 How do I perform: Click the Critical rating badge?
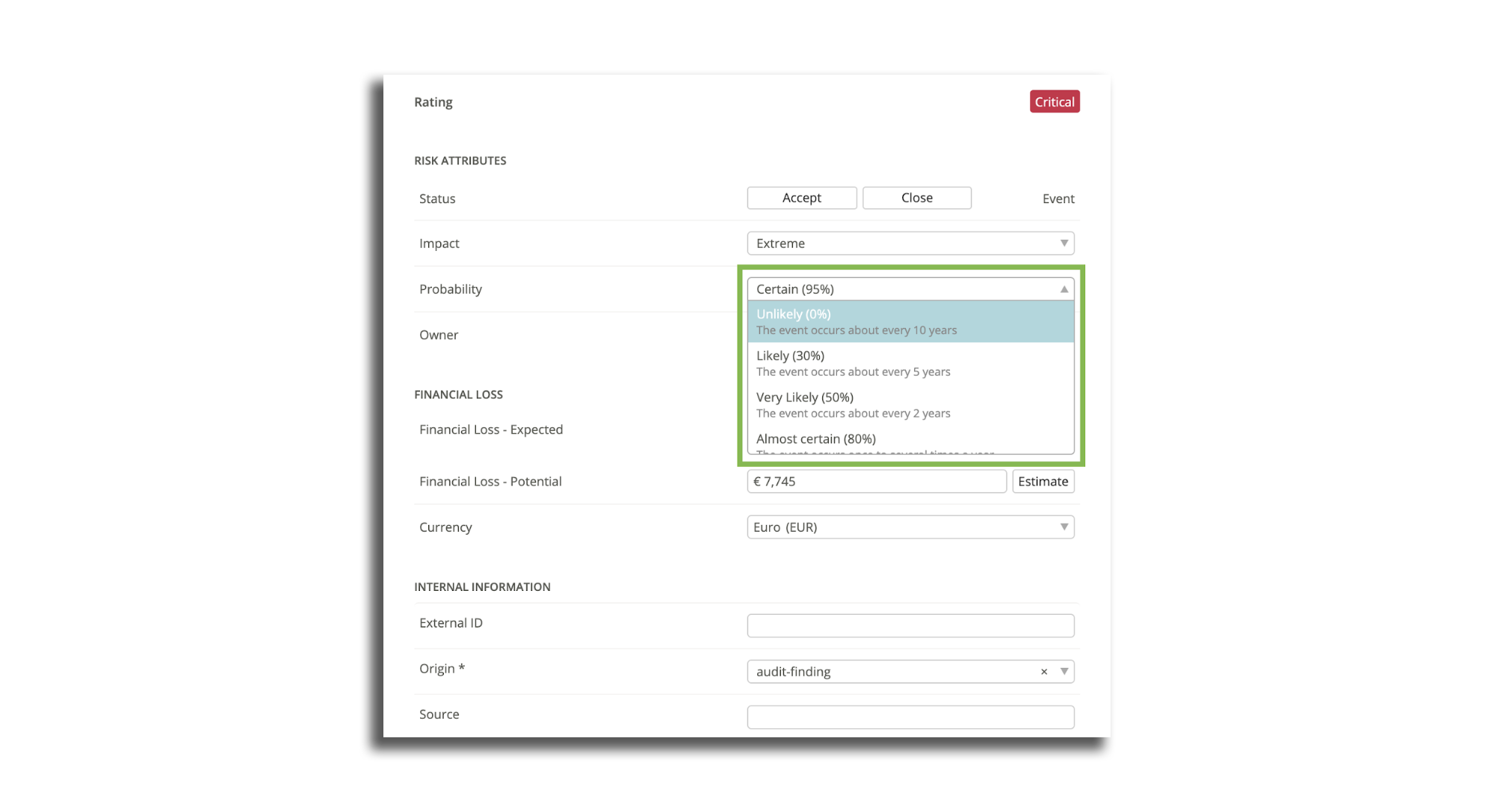[x=1054, y=102]
